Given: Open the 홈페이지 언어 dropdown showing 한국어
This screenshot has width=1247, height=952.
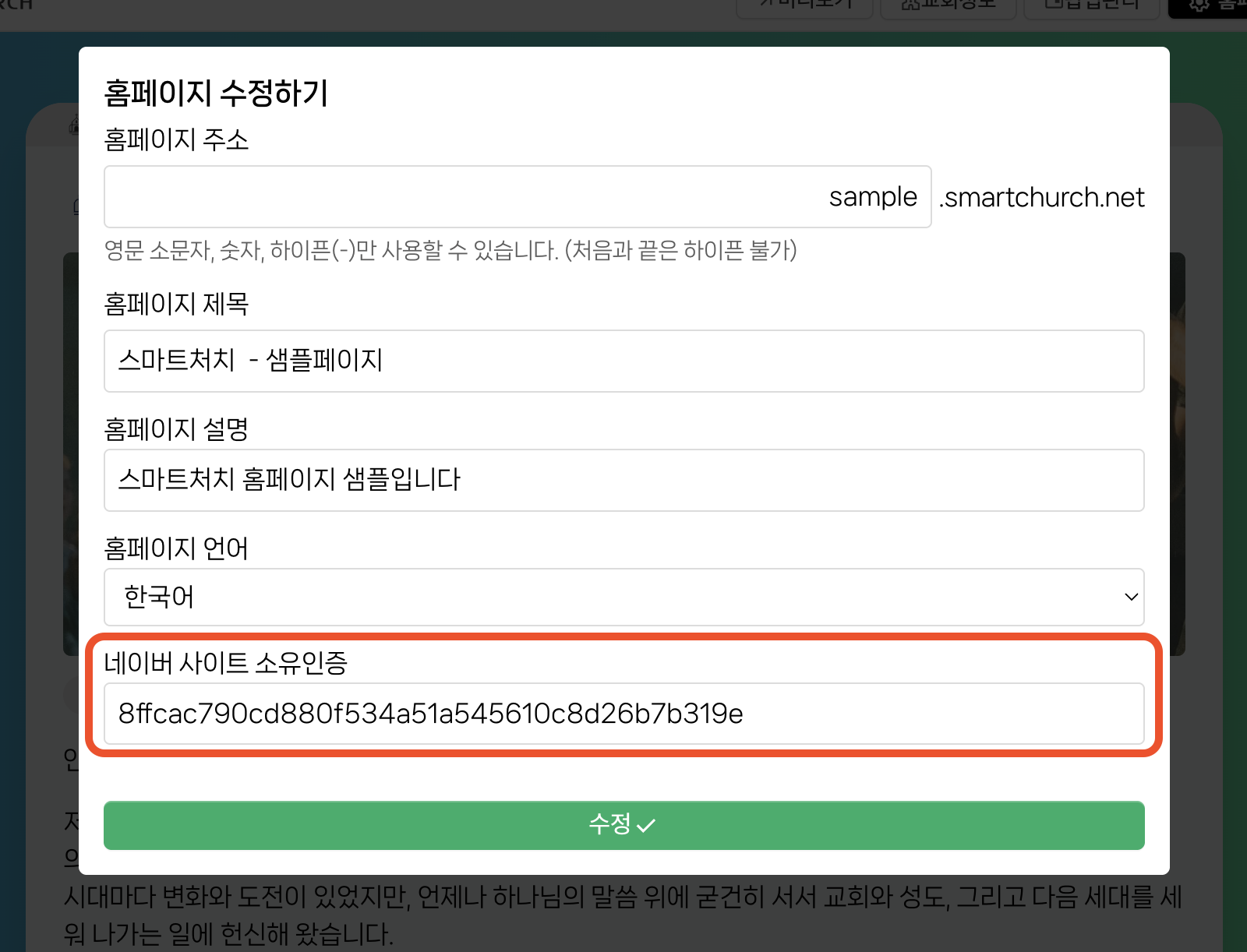Looking at the screenshot, I should [x=623, y=597].
